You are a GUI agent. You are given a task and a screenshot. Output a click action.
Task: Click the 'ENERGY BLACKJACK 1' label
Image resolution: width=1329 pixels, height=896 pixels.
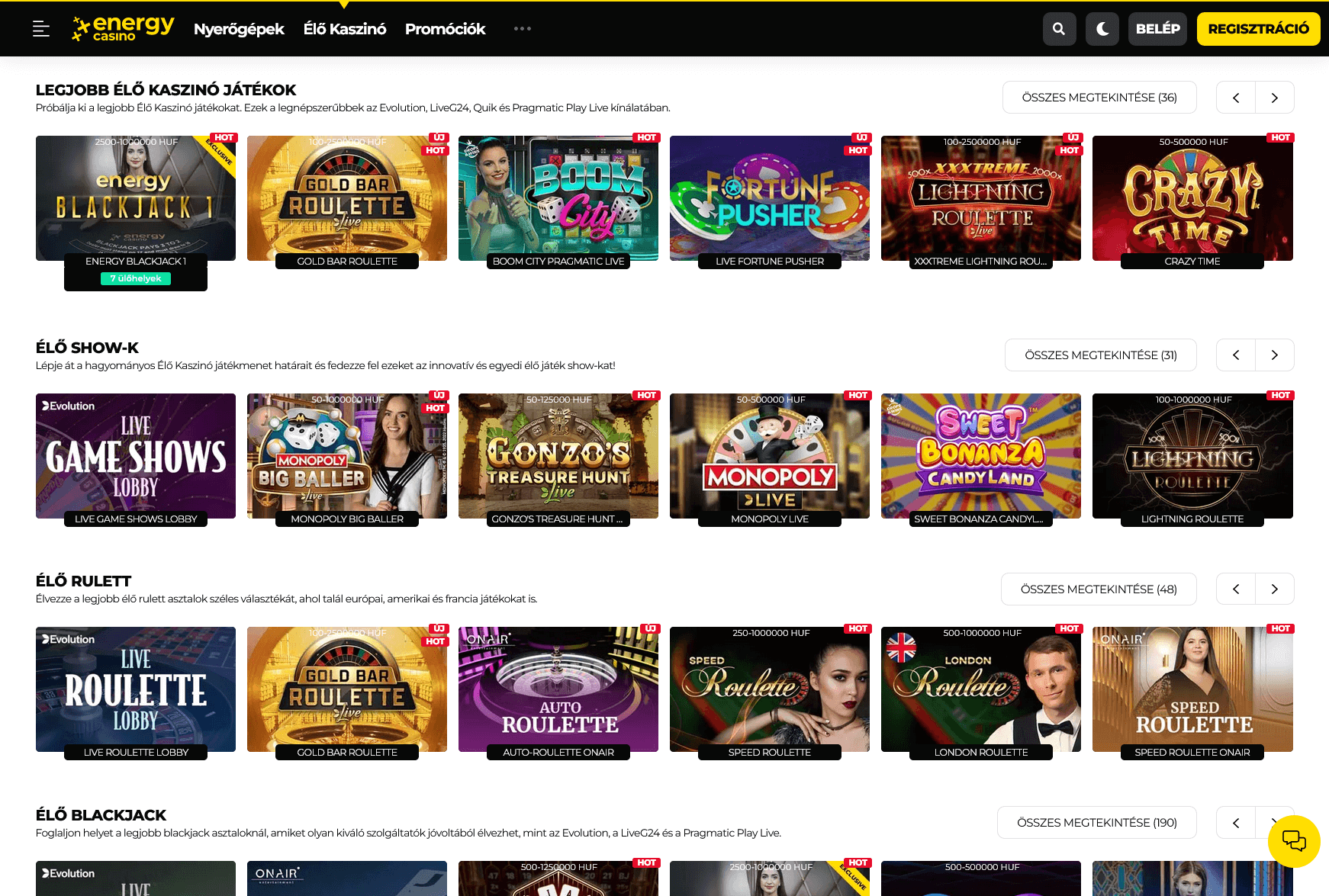pyautogui.click(x=136, y=262)
